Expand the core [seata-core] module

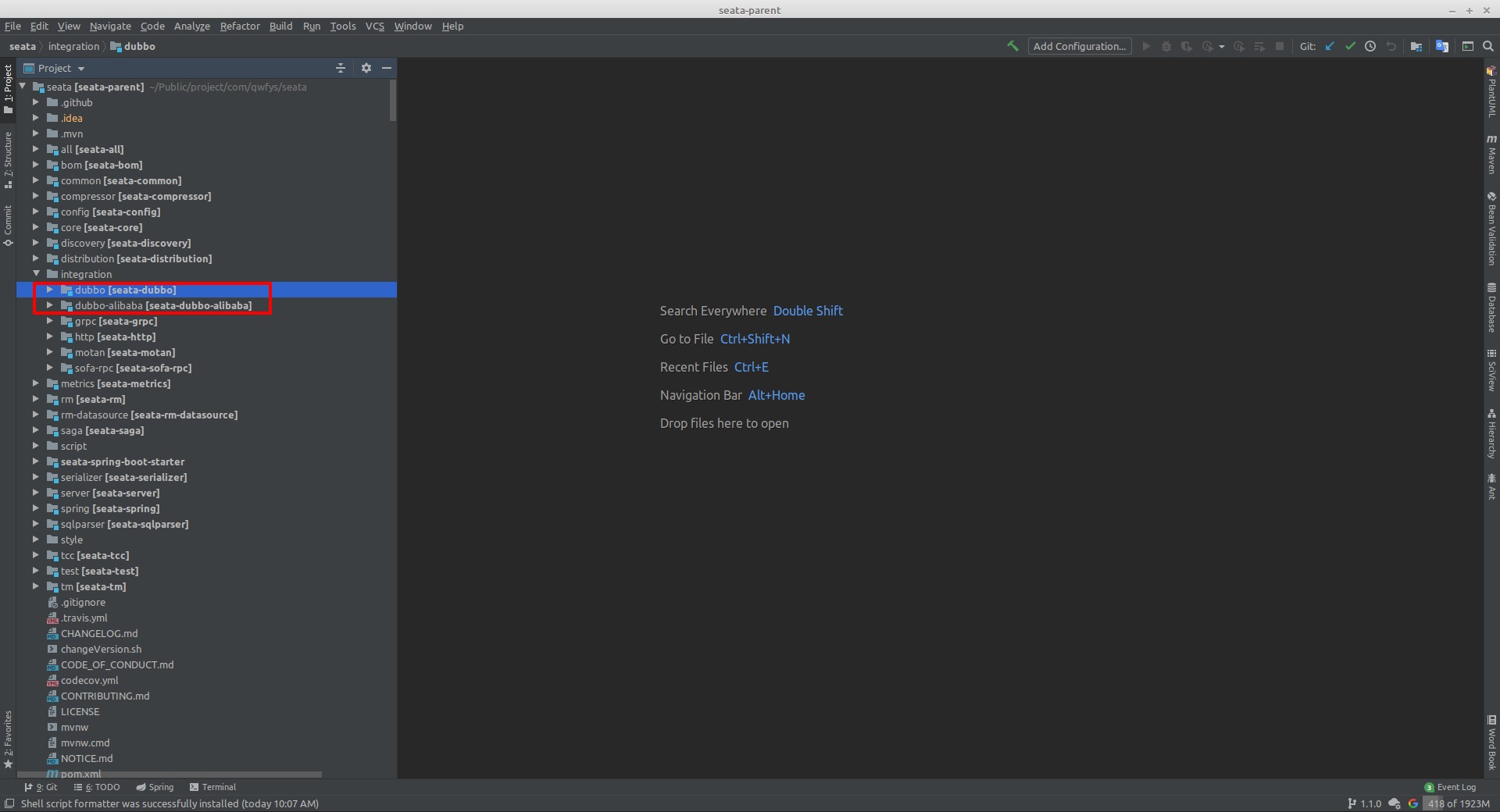coord(36,227)
